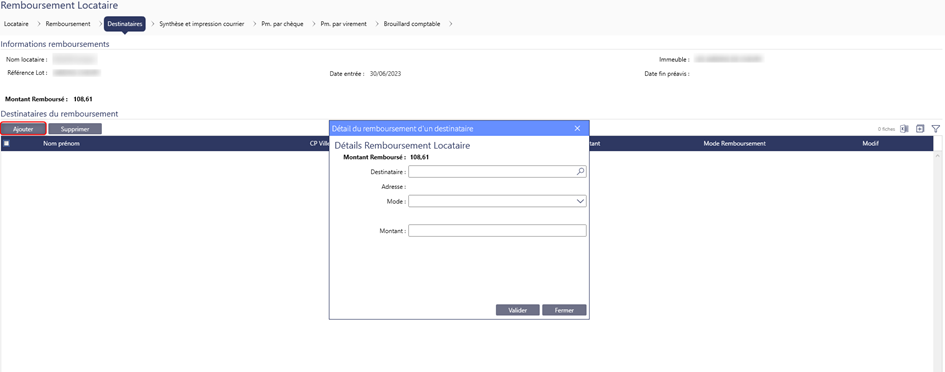Open the Pm. par chèque step
This screenshot has width=945, height=372.
pyautogui.click(x=282, y=24)
